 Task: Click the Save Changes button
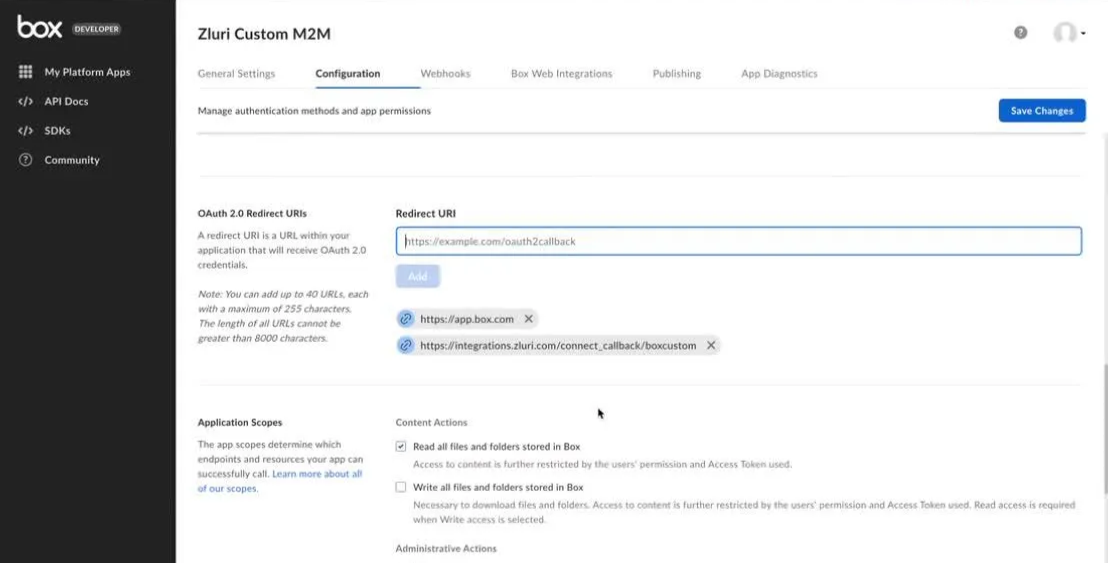[1042, 111]
